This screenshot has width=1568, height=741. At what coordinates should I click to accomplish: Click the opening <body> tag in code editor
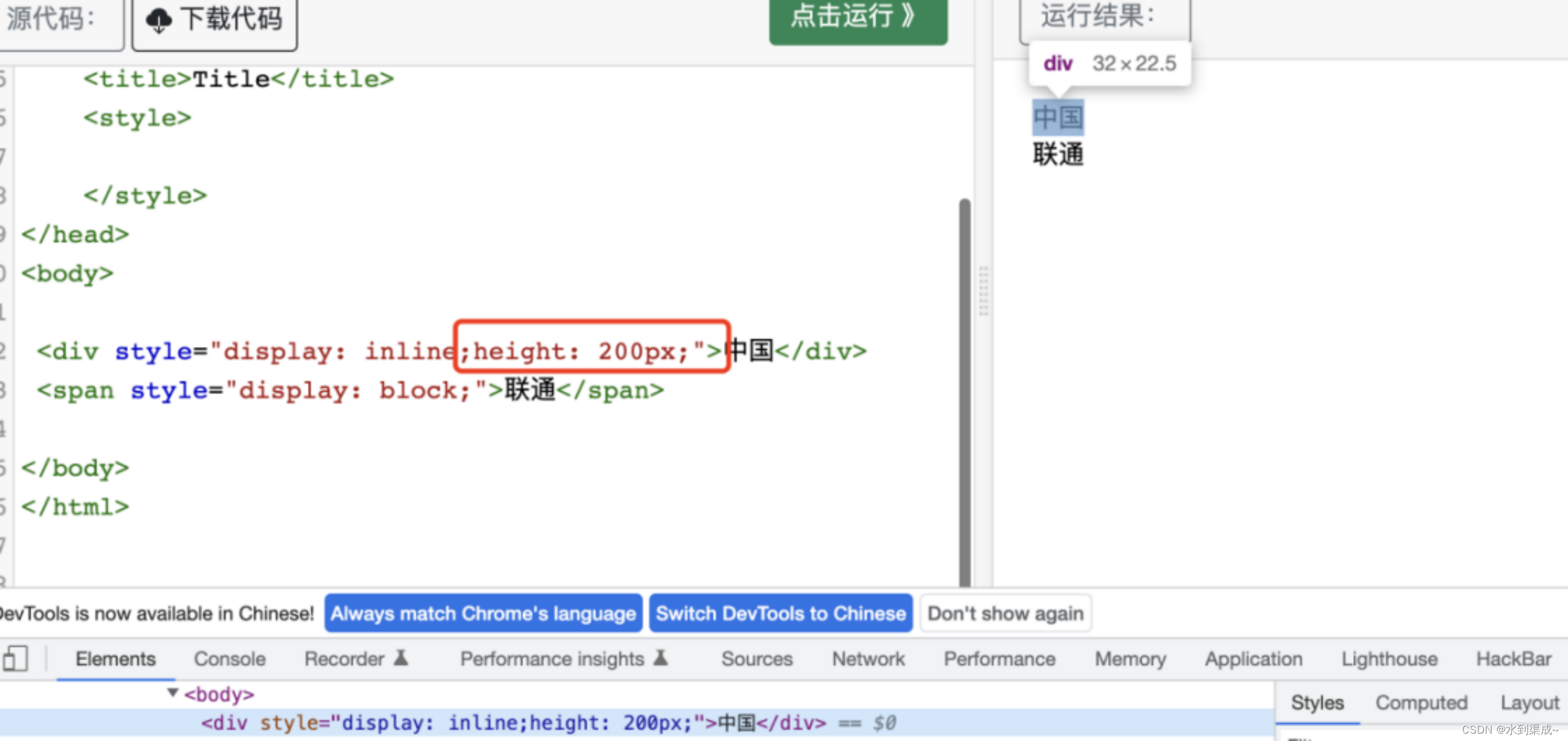(67, 273)
